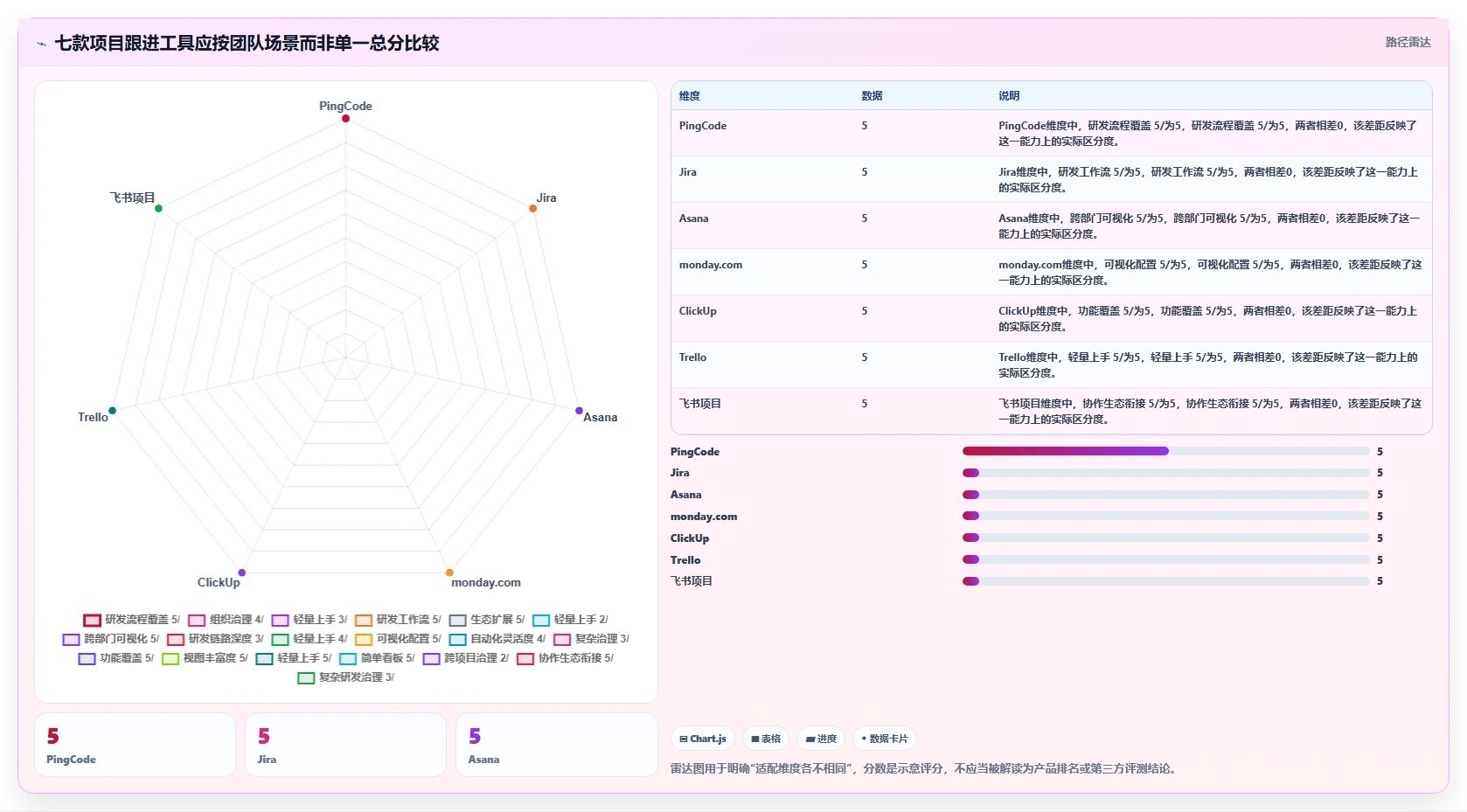Image resolution: width=1467 pixels, height=812 pixels.
Task: Toggle the 研发工作流 5/ legend series
Action: click(x=398, y=620)
